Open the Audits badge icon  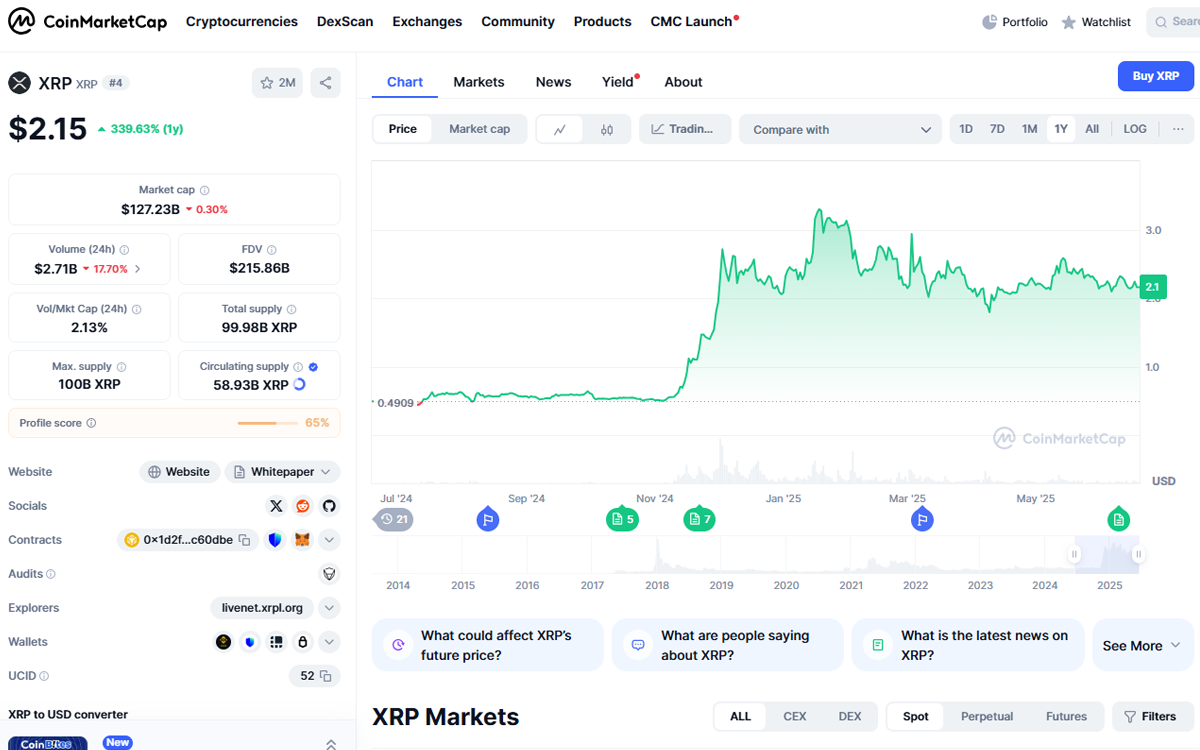click(328, 574)
